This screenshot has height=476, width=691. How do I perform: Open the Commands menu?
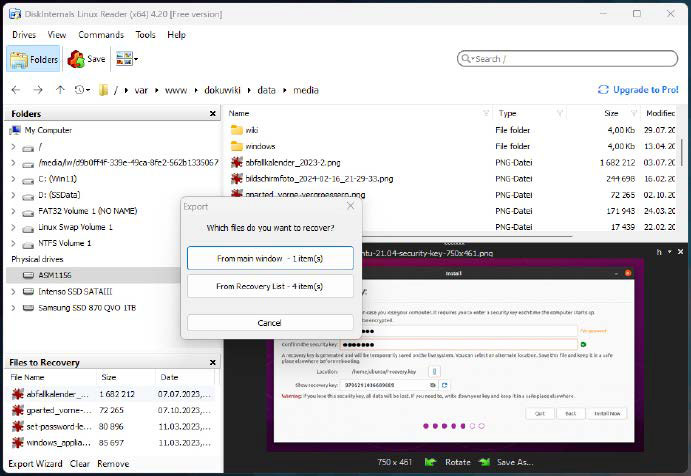tap(101, 35)
